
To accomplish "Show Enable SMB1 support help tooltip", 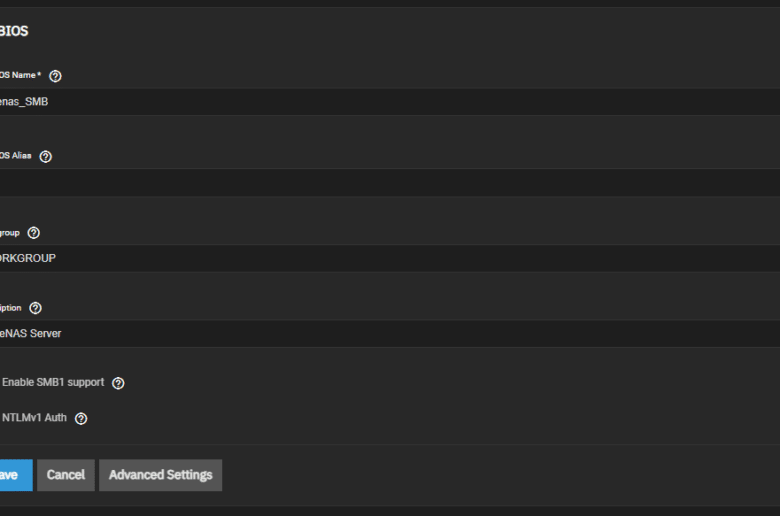I will [x=118, y=383].
